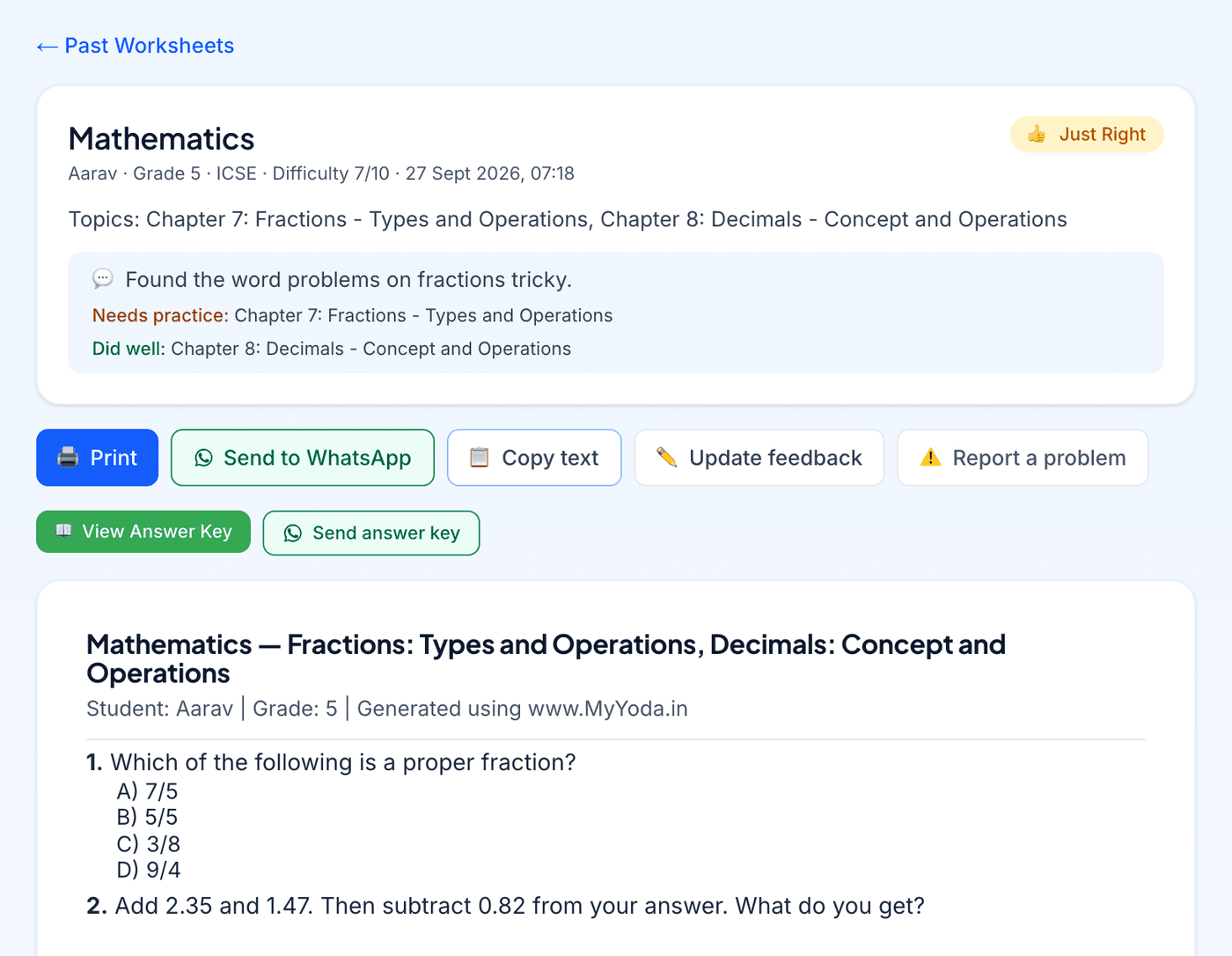This screenshot has width=1232, height=956.
Task: Click question 2 'Add 2.35 and 1.47'
Action: click(505, 906)
